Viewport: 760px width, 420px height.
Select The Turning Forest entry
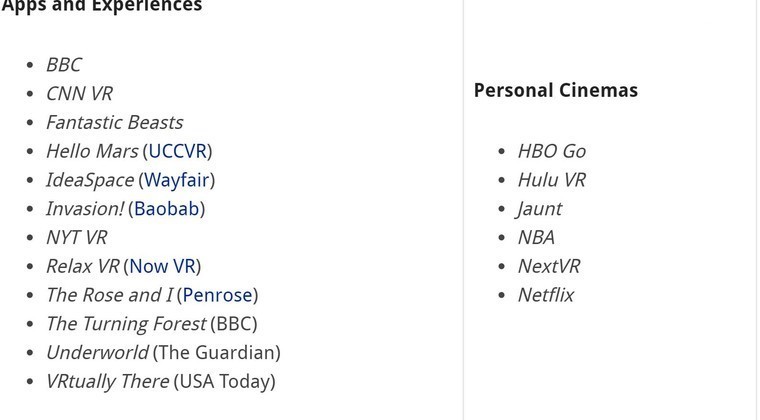pos(152,324)
